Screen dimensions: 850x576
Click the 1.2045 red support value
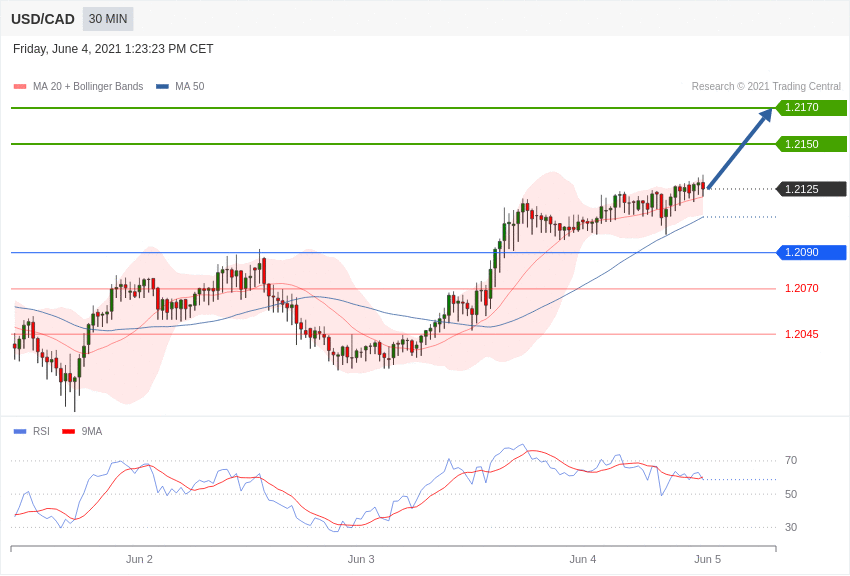802,334
